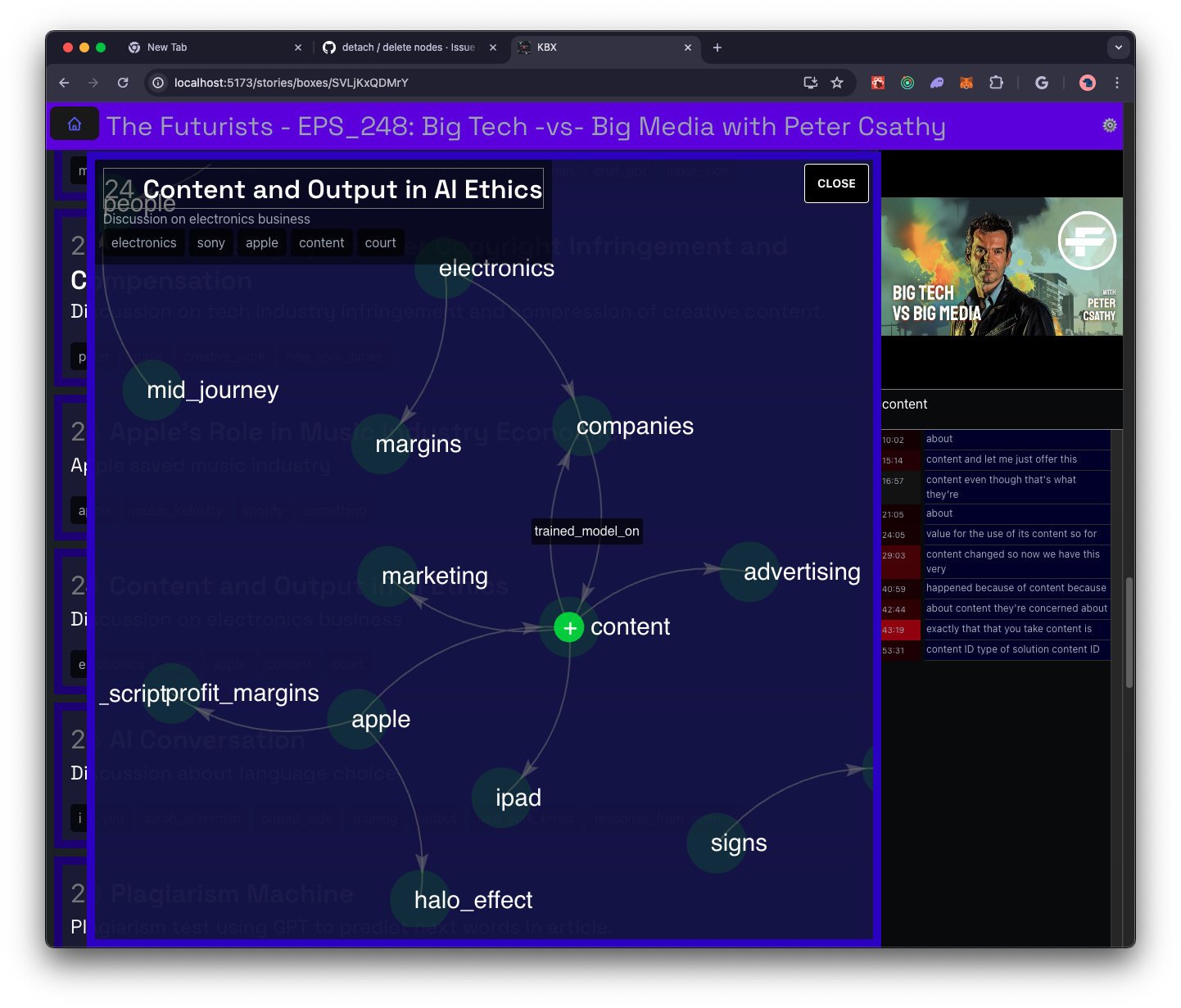
Task: Click the home icon button
Action: click(x=75, y=124)
